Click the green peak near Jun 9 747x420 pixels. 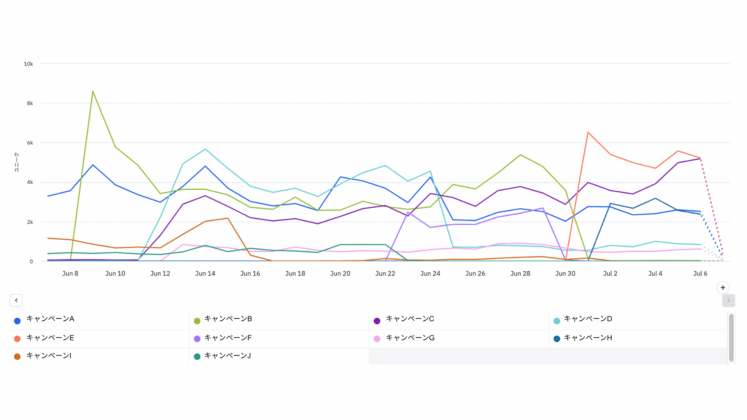coord(93,92)
